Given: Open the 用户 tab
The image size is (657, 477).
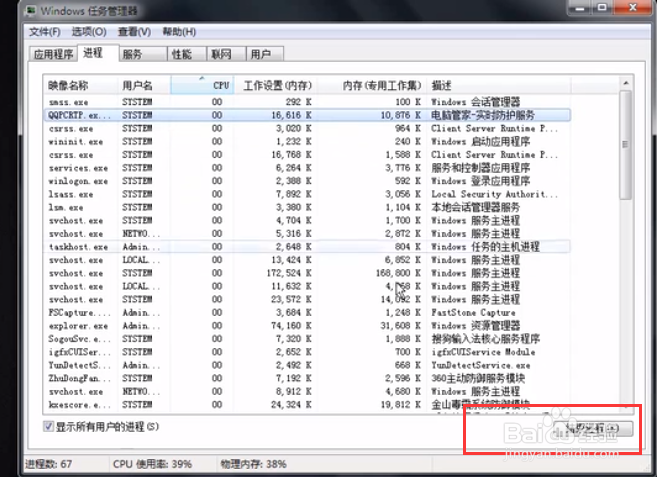Looking at the screenshot, I should coord(265,54).
